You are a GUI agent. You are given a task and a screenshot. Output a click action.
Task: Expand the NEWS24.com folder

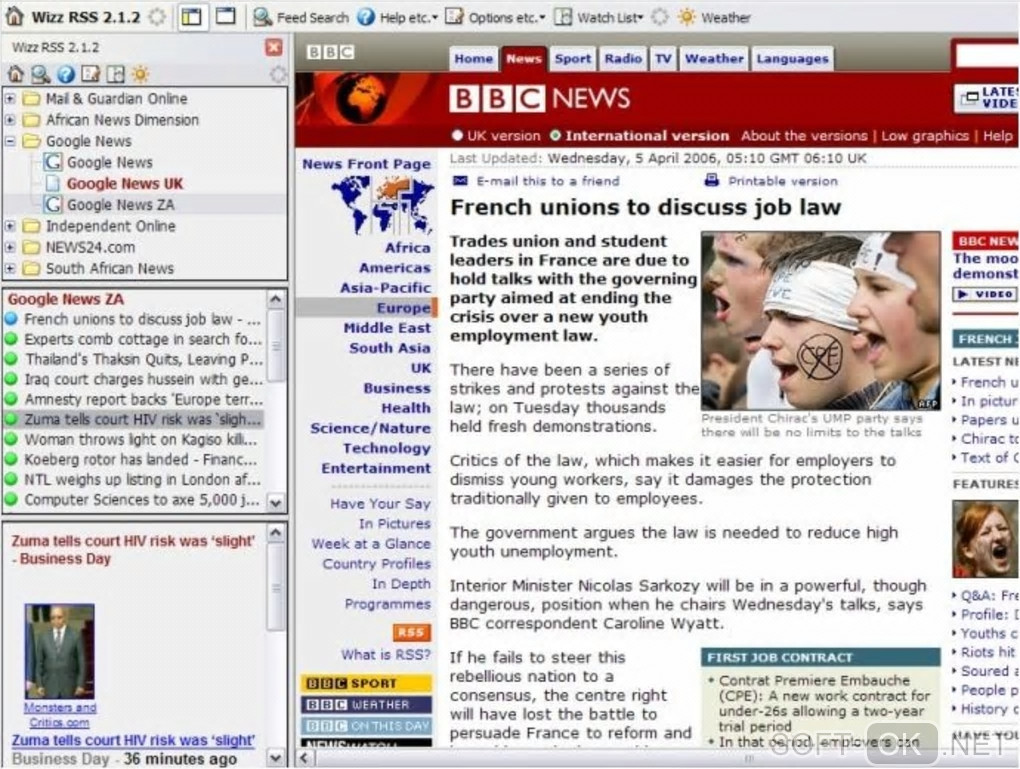pos(10,247)
